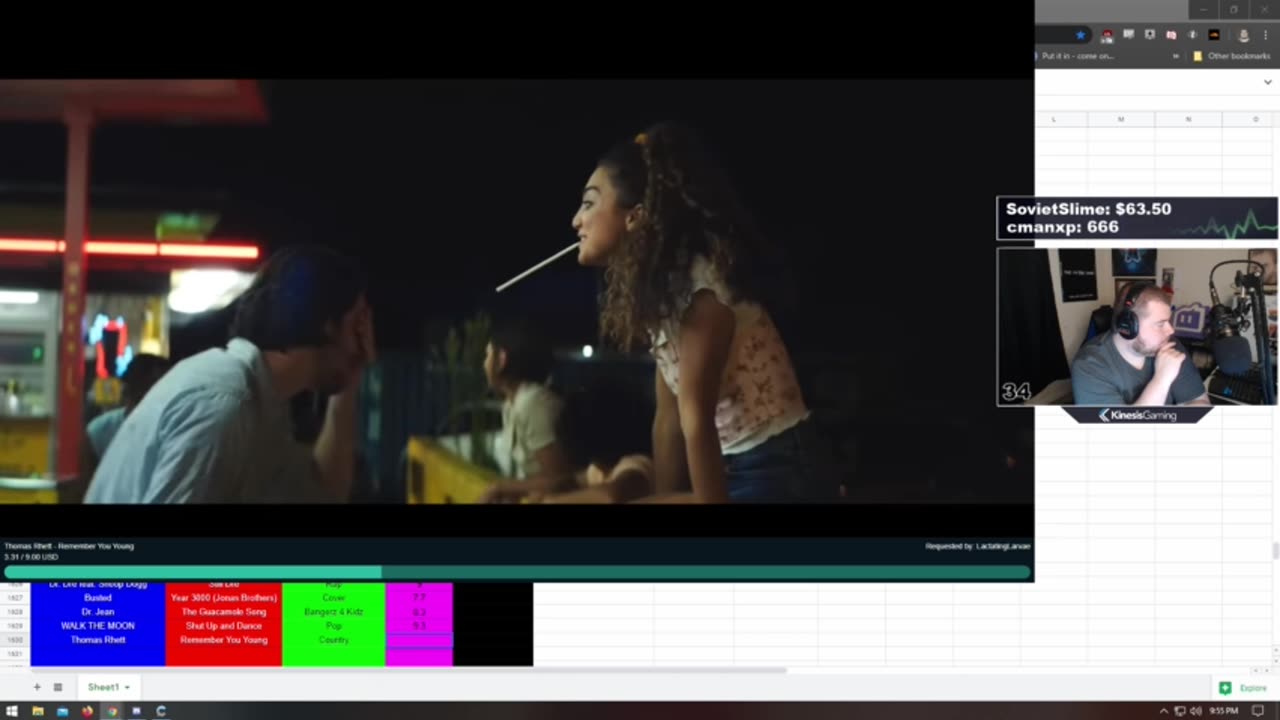This screenshot has width=1280, height=720.
Task: Open the volume control in system tray
Action: point(1196,711)
